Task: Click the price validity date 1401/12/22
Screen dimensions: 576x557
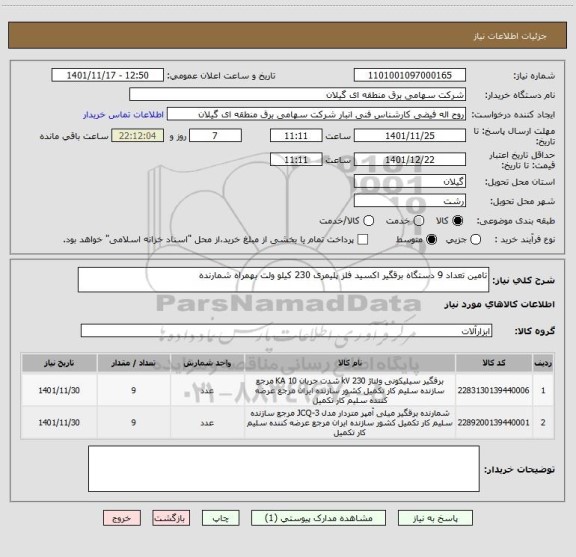Action: 410,159
